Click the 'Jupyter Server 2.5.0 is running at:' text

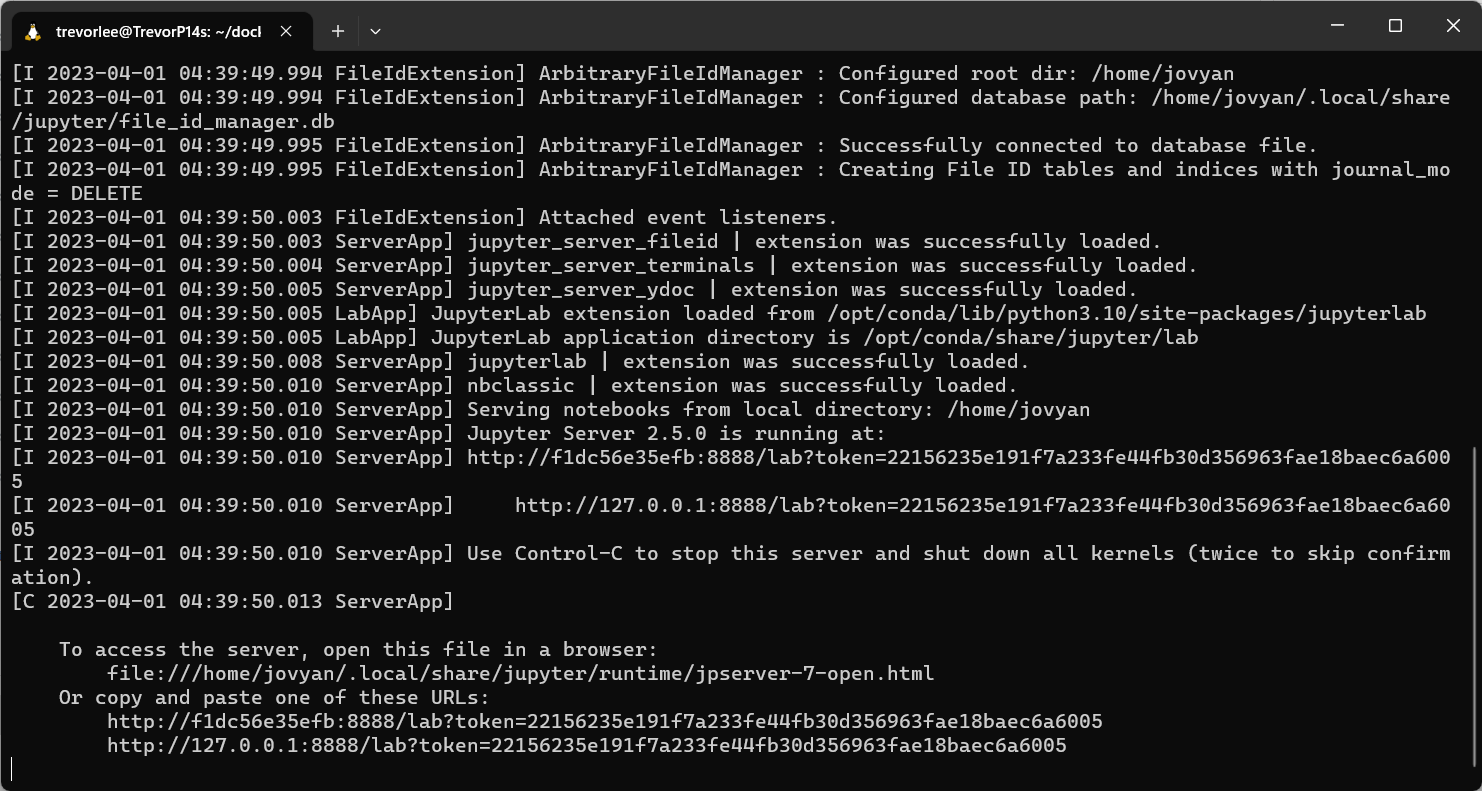676,433
